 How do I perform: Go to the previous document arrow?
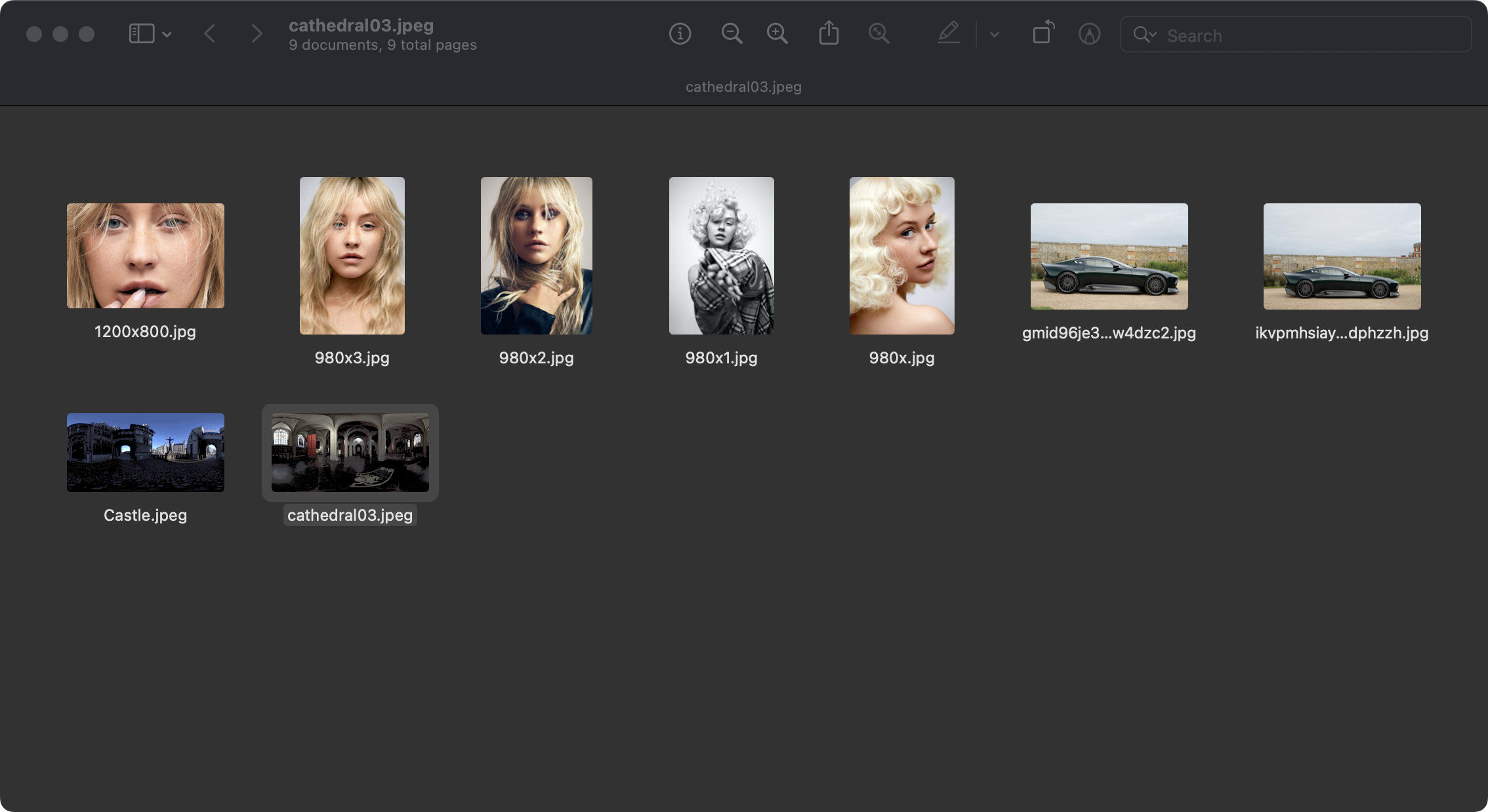click(x=210, y=33)
